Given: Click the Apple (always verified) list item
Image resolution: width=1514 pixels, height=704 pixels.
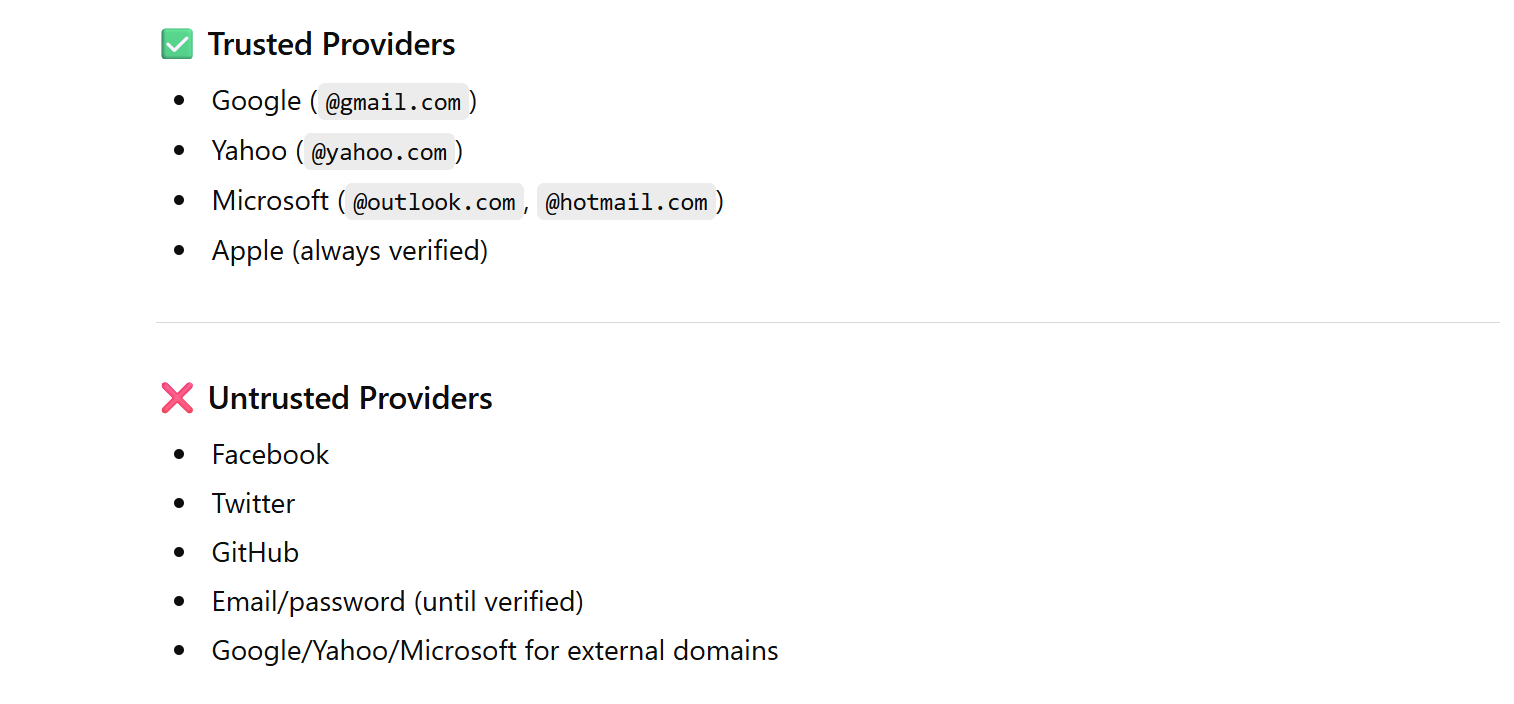Looking at the screenshot, I should [349, 251].
